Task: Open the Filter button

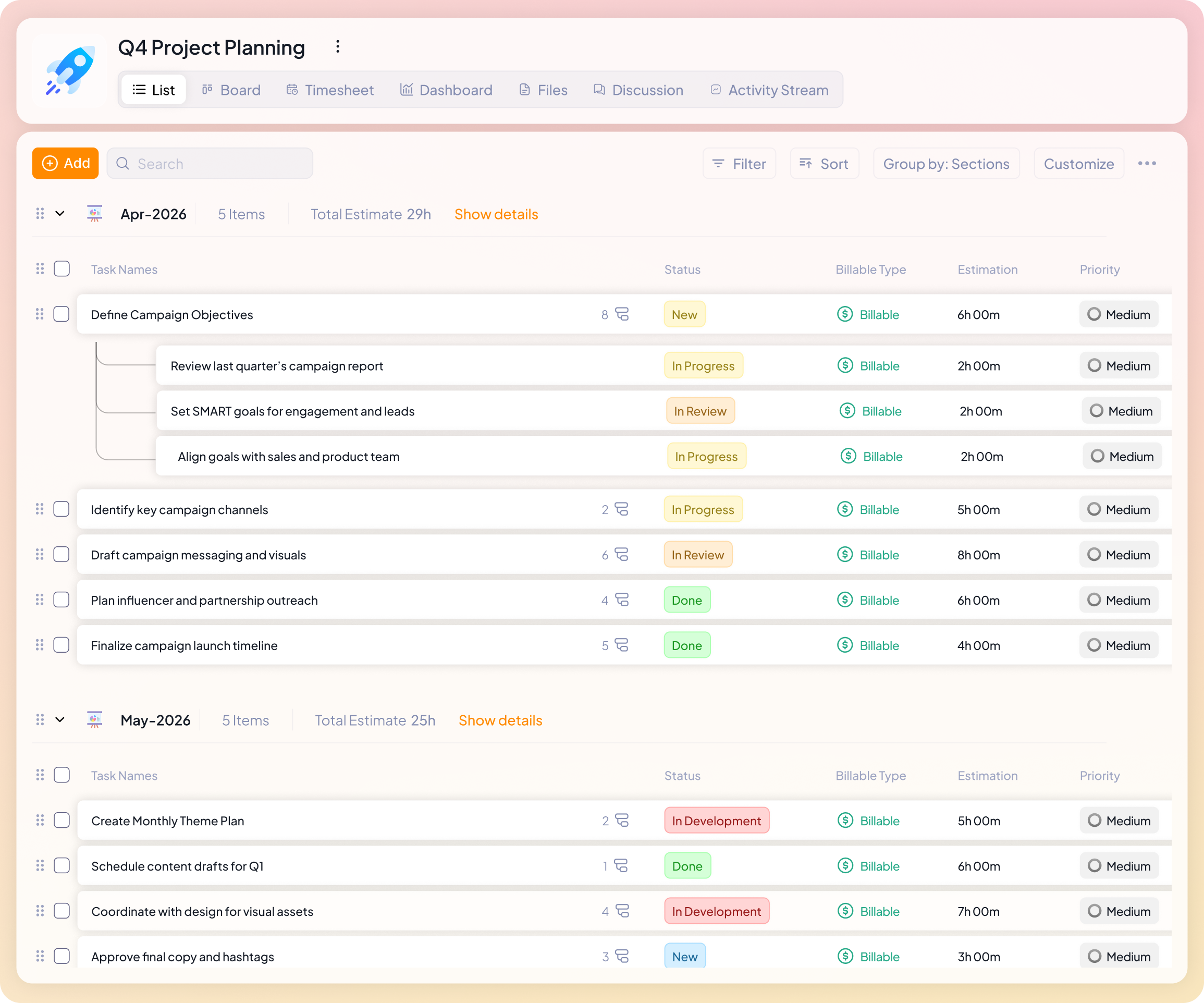Action: click(x=739, y=164)
